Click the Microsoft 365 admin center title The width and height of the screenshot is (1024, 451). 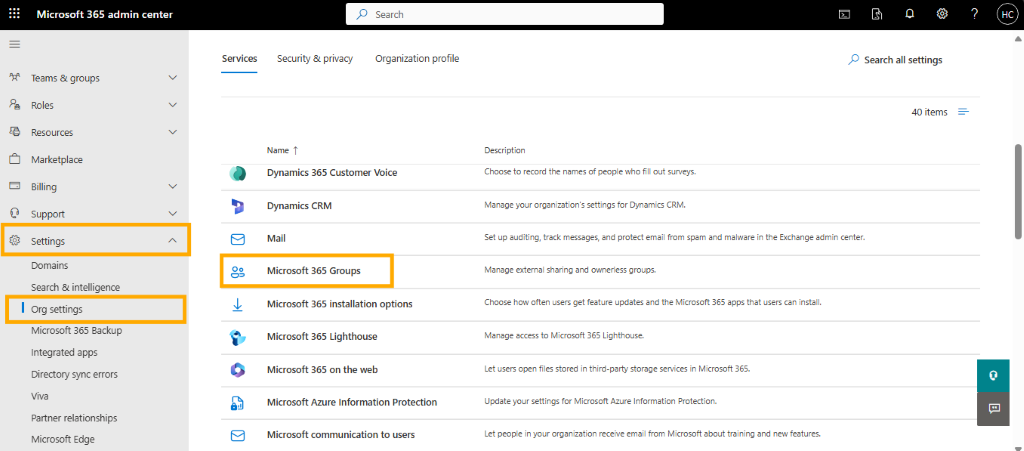104,14
